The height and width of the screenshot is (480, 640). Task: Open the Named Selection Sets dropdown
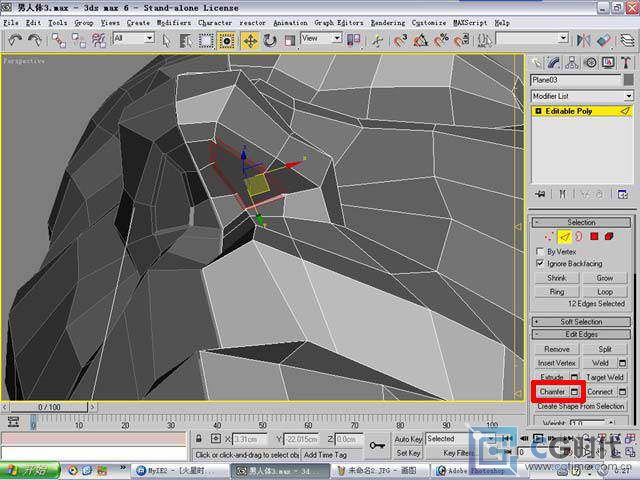pos(532,38)
